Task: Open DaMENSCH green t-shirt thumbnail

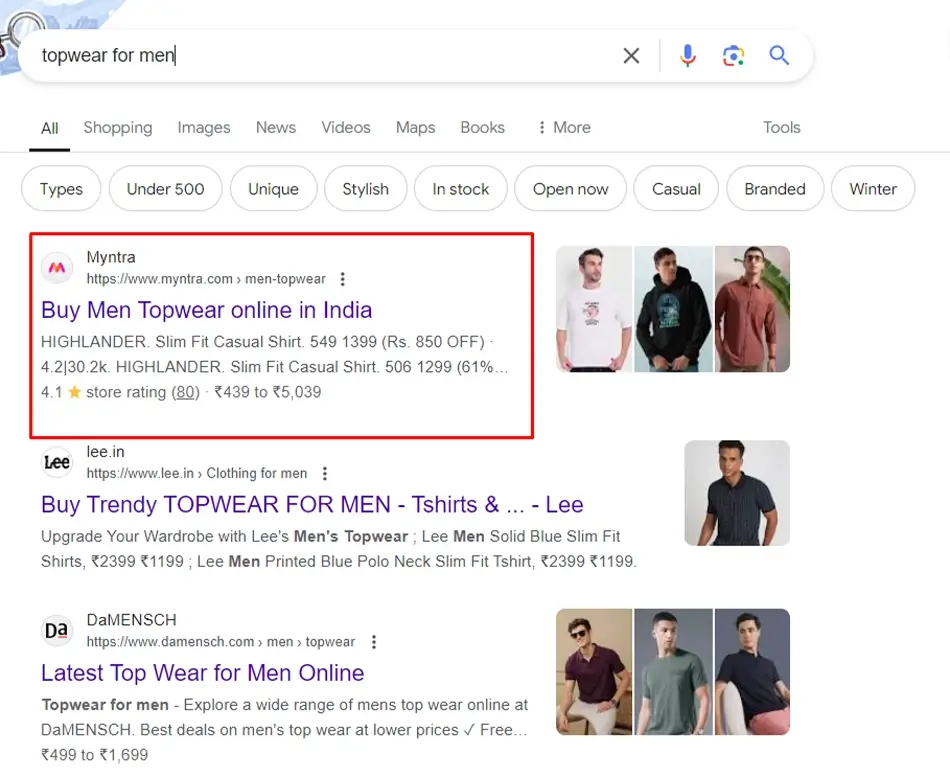Action: [x=673, y=672]
